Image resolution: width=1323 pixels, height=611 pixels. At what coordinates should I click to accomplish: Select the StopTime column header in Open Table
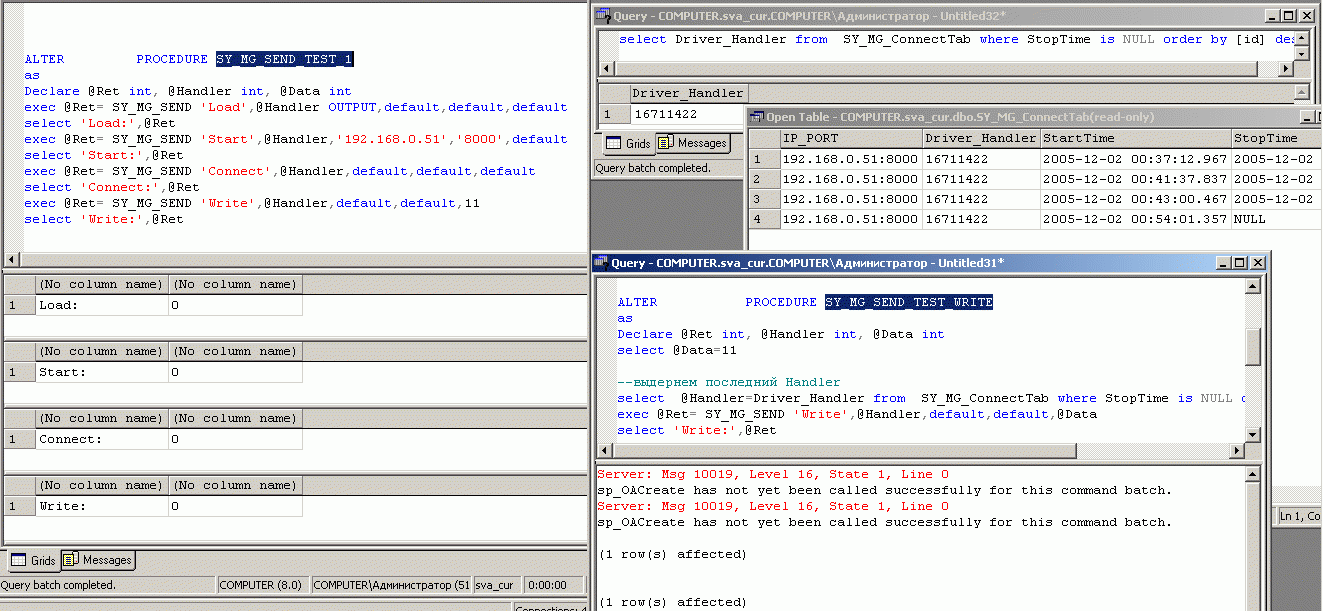point(1276,138)
